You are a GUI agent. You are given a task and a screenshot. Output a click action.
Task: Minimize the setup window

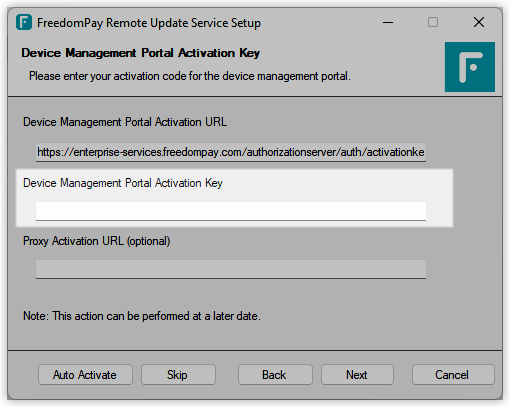point(388,23)
